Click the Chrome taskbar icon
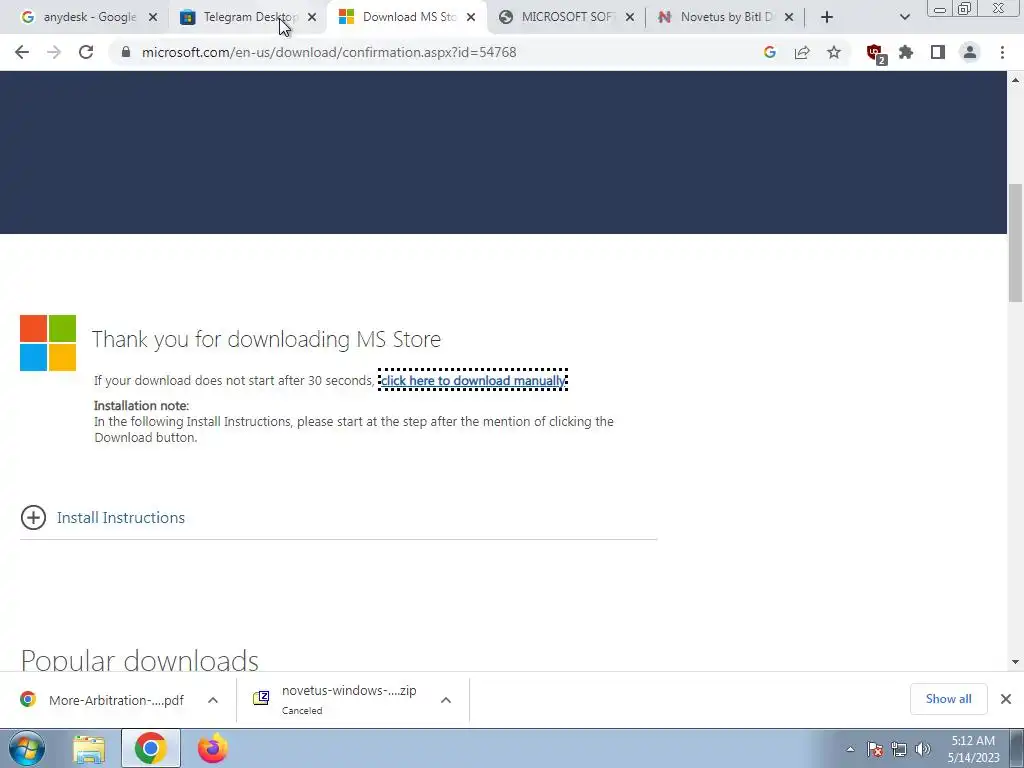1024x768 pixels. point(150,749)
